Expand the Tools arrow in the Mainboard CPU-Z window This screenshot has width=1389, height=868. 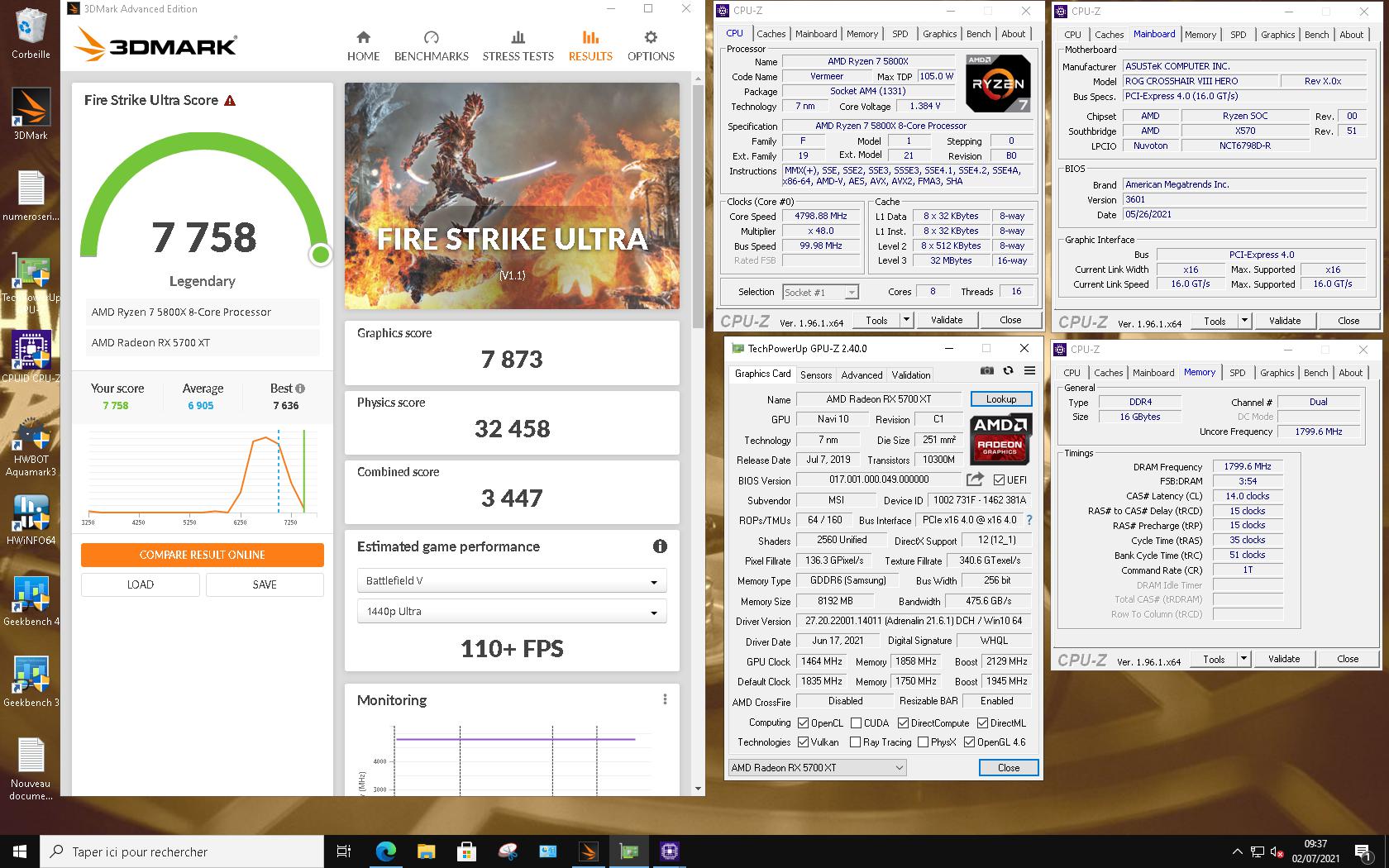(1243, 321)
